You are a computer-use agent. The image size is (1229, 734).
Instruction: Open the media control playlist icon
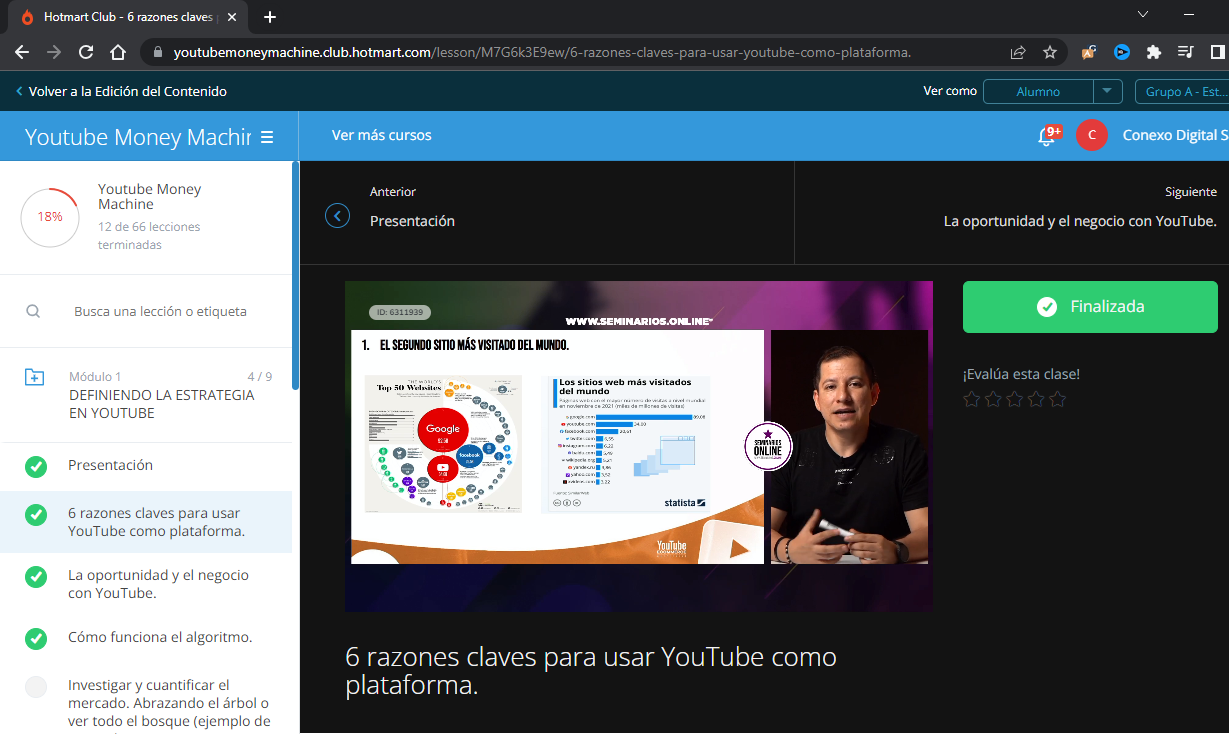click(x=1186, y=52)
